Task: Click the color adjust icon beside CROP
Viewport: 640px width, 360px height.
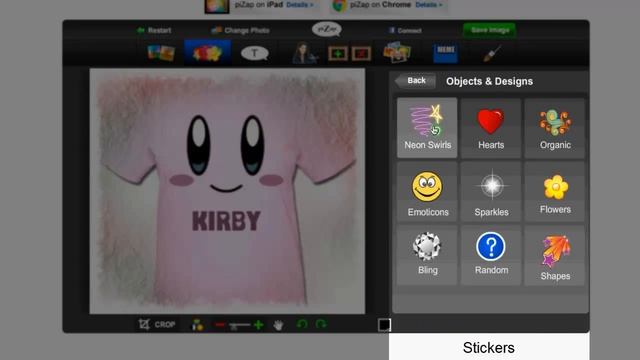Action: pyautogui.click(x=198, y=325)
